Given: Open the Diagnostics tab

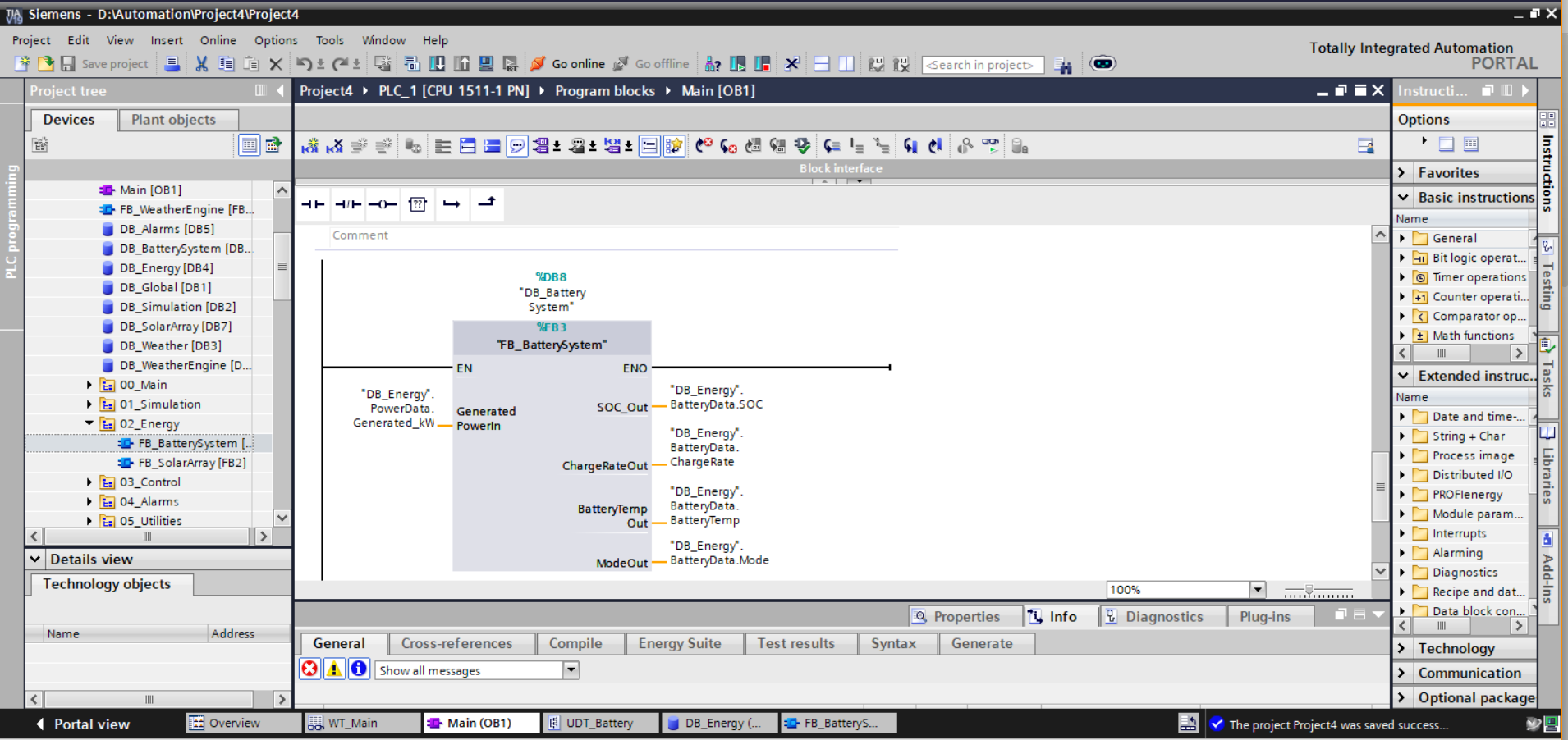Looking at the screenshot, I should pyautogui.click(x=1162, y=617).
